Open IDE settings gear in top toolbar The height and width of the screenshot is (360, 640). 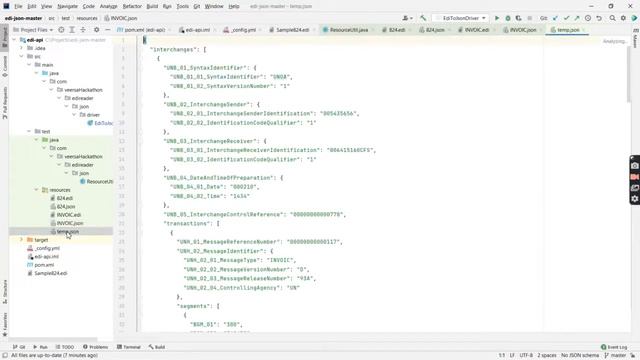(x=623, y=18)
